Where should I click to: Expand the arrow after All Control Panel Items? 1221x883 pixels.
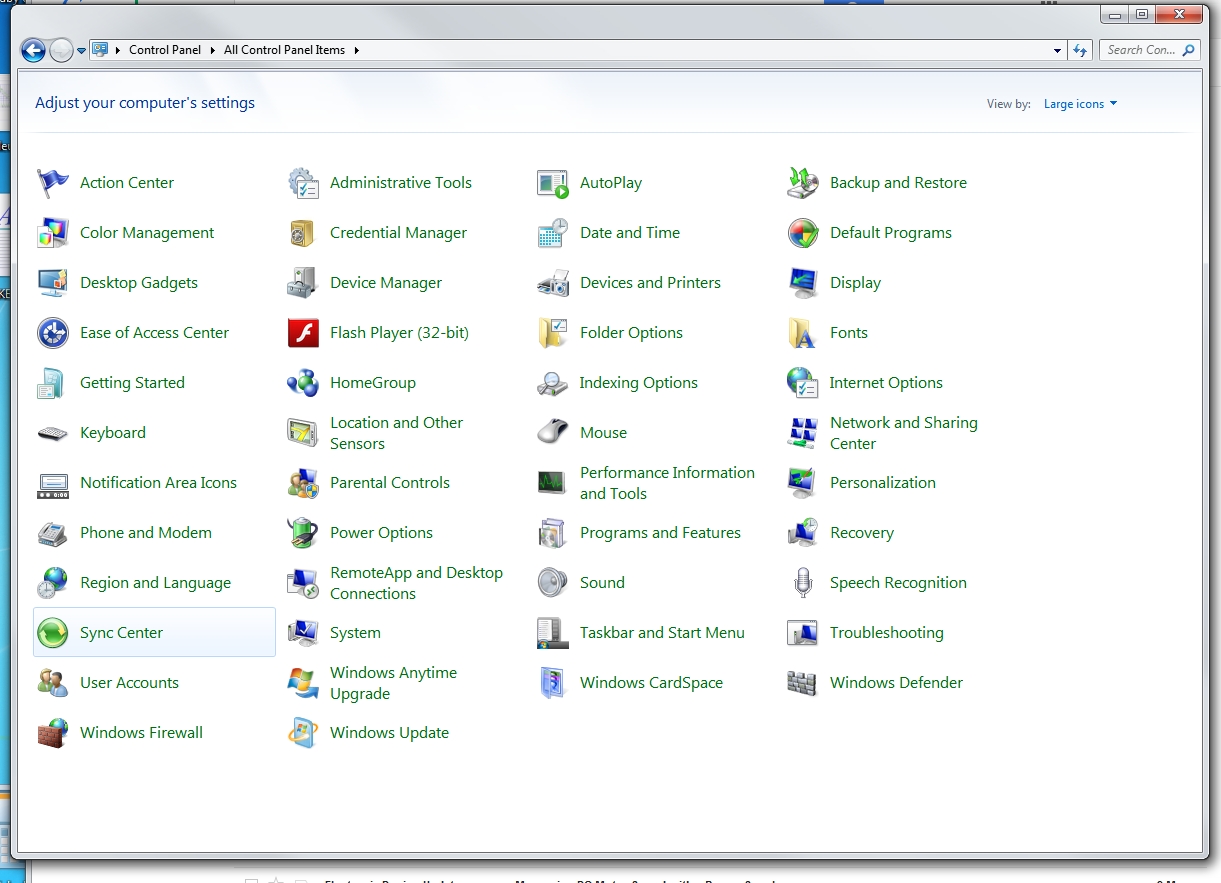356,50
